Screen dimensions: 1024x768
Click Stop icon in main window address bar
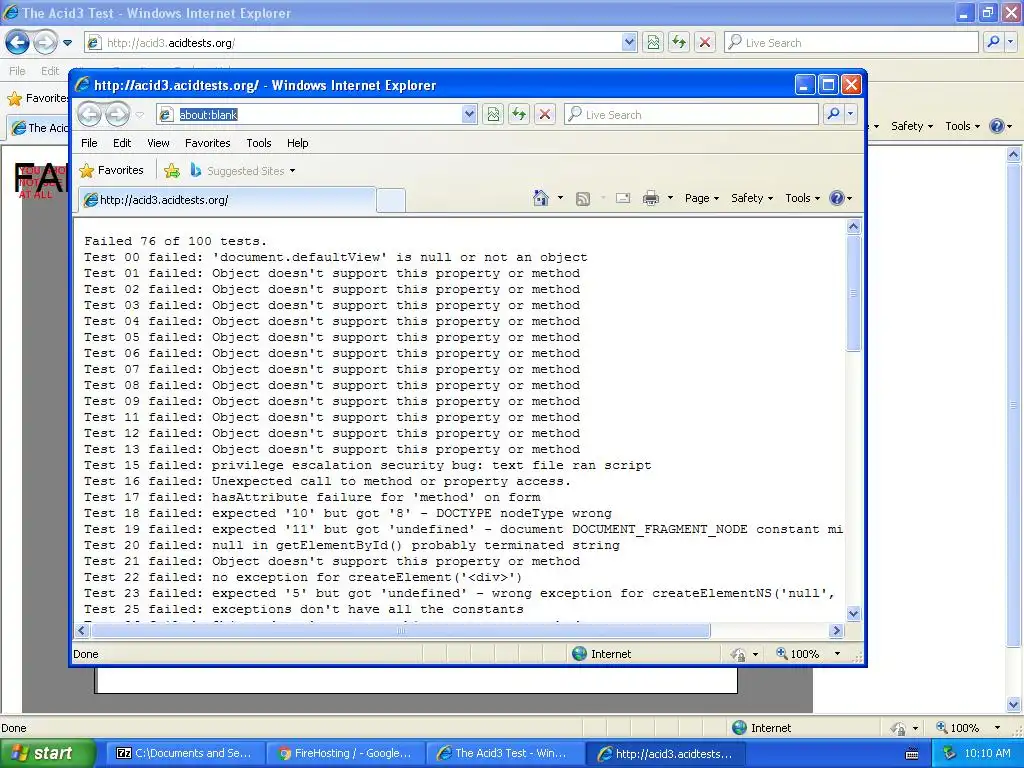coord(705,42)
